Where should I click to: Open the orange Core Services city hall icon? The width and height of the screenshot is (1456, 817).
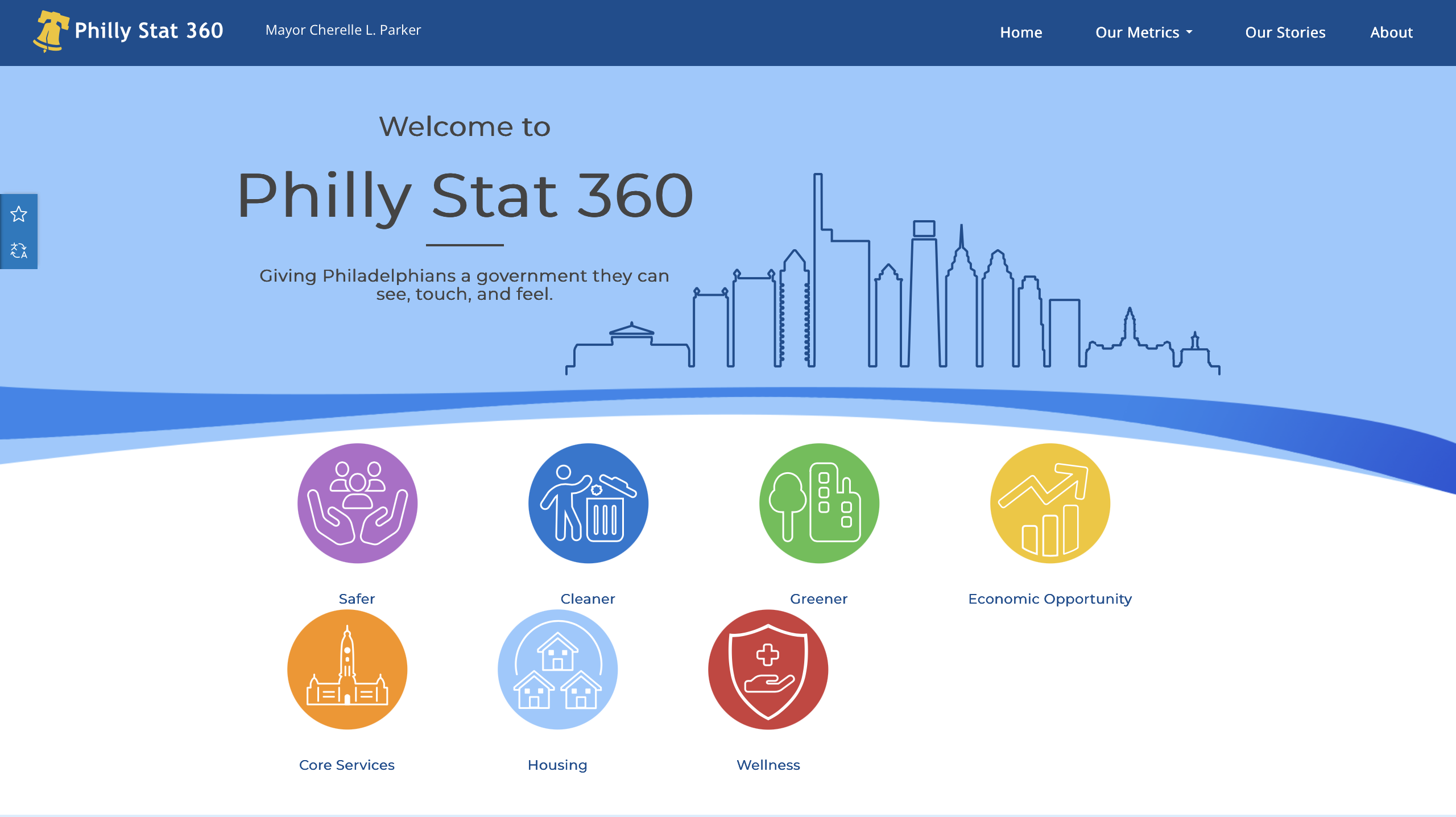(347, 669)
